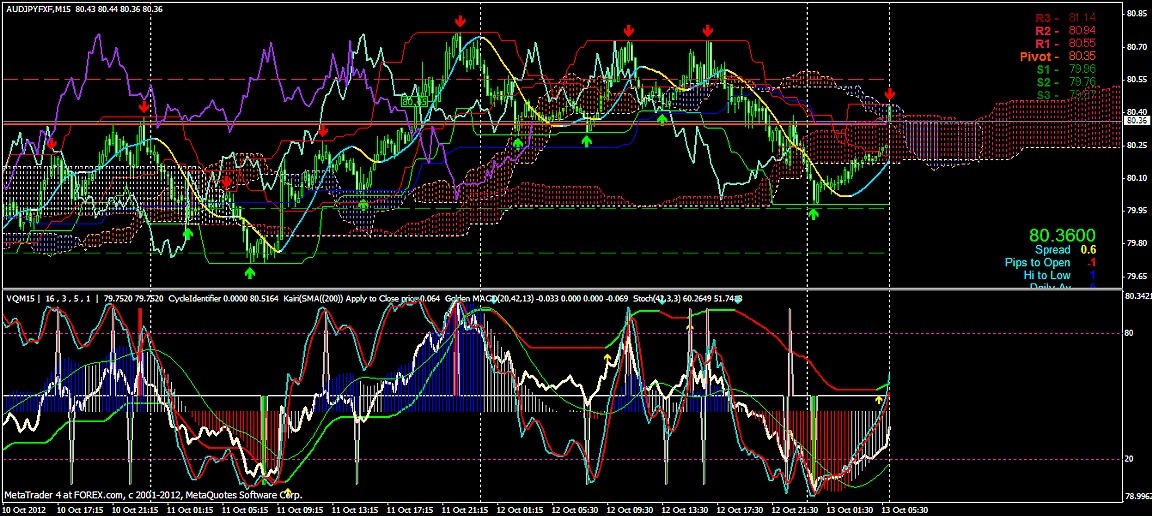
Task: Click the large green 80.3600 price display
Action: [1062, 235]
